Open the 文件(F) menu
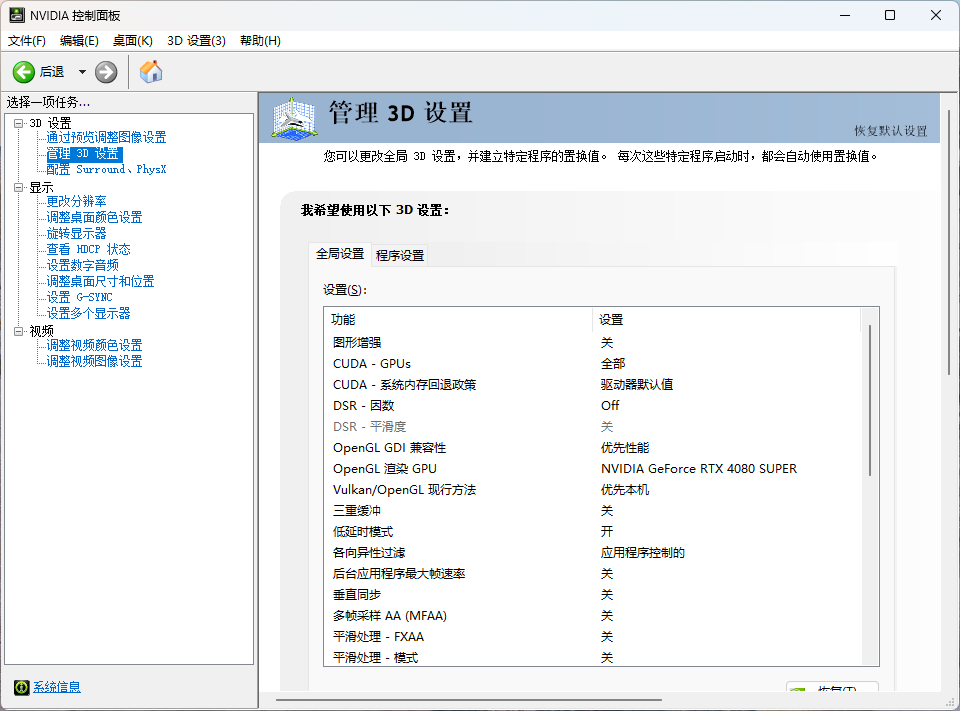The image size is (960, 711). coord(26,40)
